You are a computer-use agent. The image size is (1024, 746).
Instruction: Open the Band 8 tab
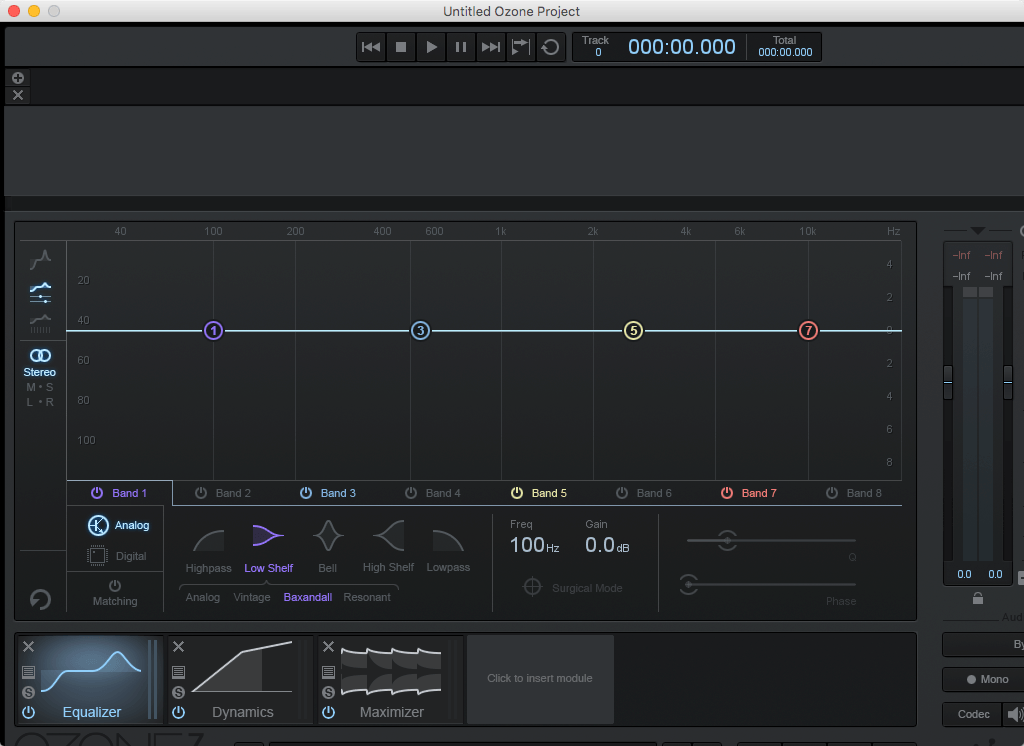pos(864,493)
